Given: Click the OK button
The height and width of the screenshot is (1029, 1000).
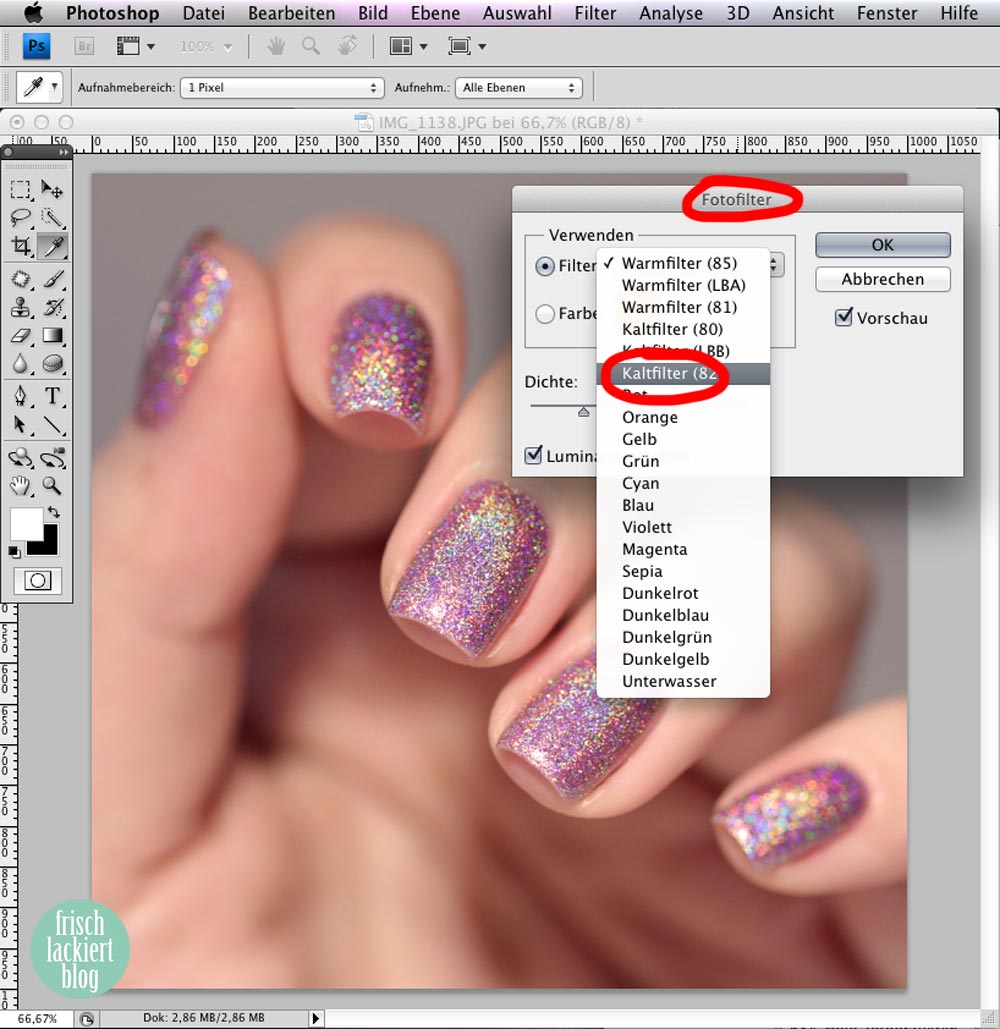Looking at the screenshot, I should pyautogui.click(x=883, y=245).
